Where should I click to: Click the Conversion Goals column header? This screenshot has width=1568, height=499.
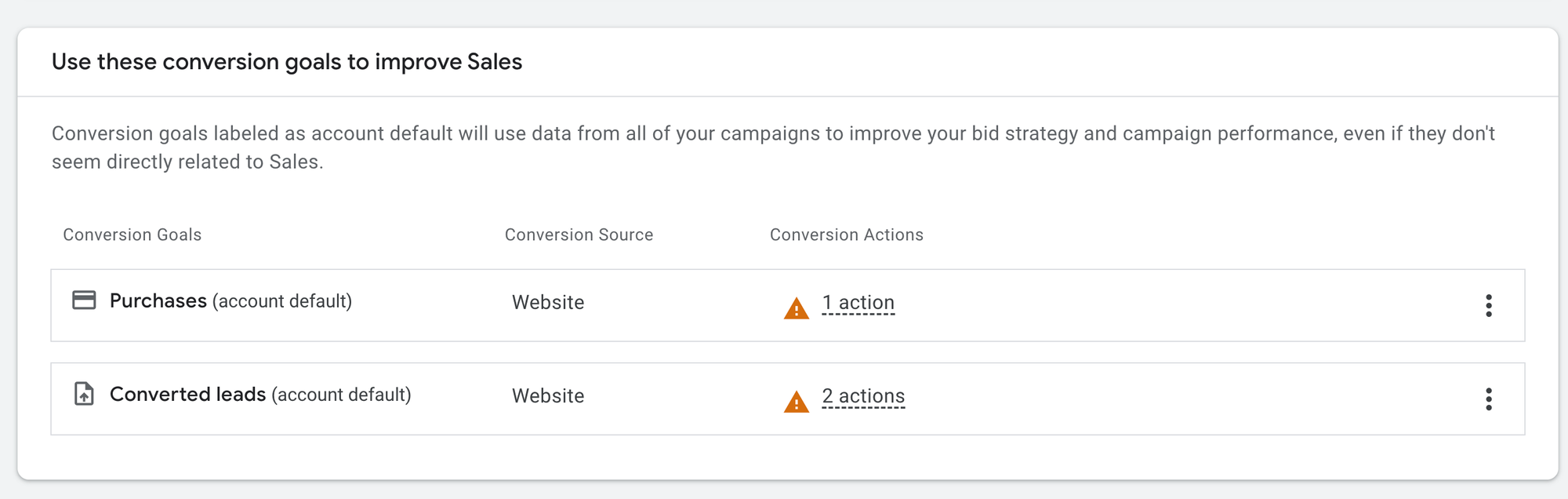point(132,235)
